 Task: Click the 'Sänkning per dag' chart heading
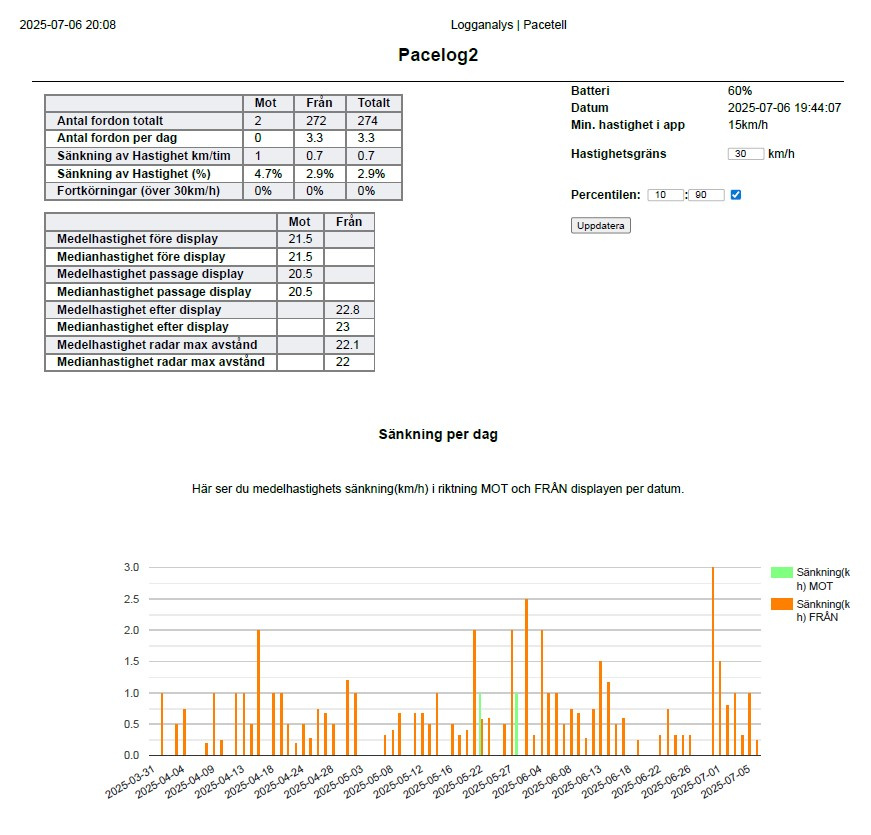point(438,434)
